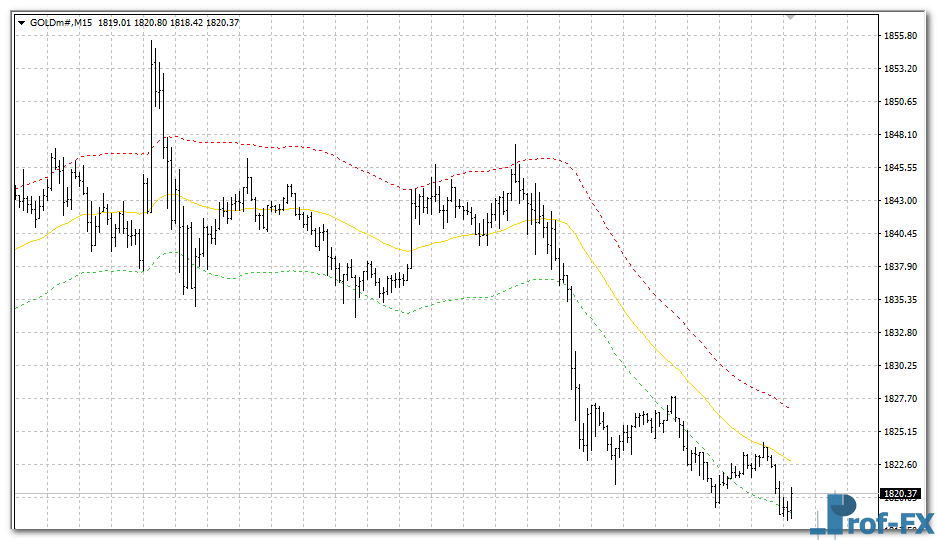Image resolution: width=937 pixels, height=540 pixels.
Task: Click the last price bar on the chart
Action: click(x=791, y=503)
